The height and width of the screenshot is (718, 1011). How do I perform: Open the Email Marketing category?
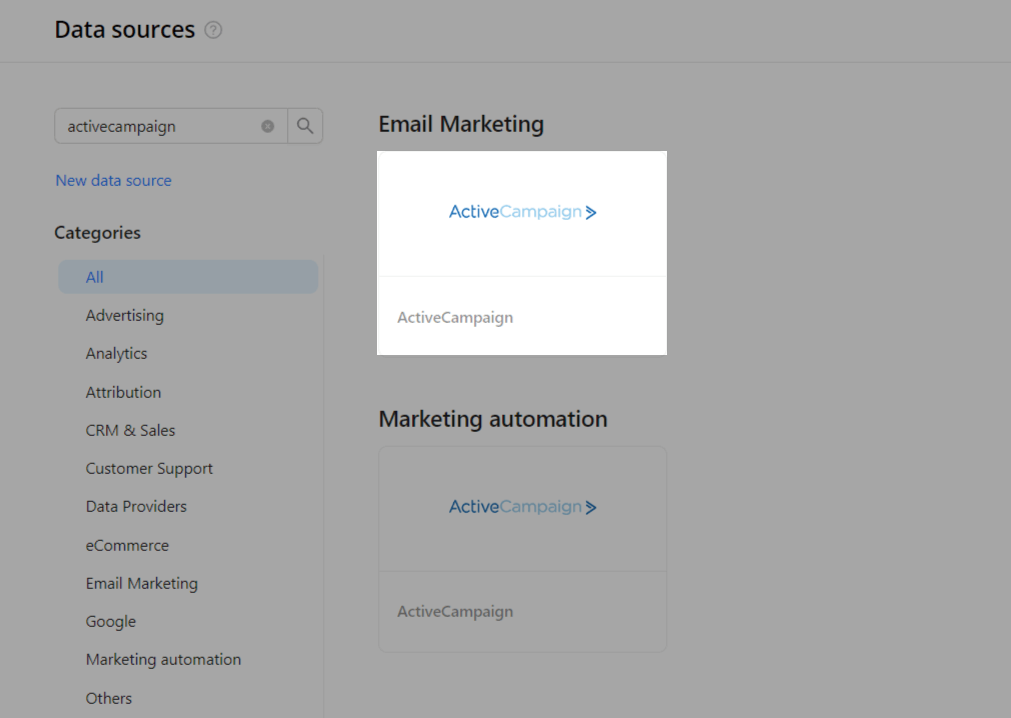pyautogui.click(x=141, y=583)
